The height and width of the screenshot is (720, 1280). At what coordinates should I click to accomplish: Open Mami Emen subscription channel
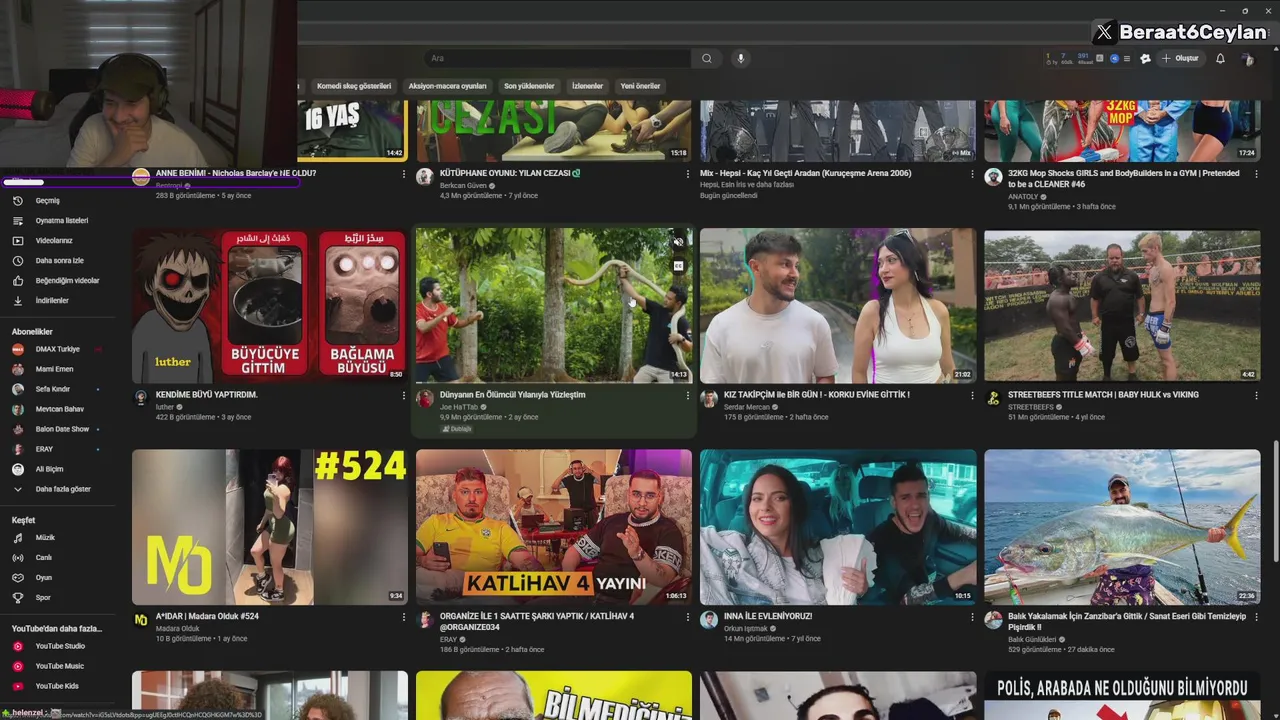54,369
